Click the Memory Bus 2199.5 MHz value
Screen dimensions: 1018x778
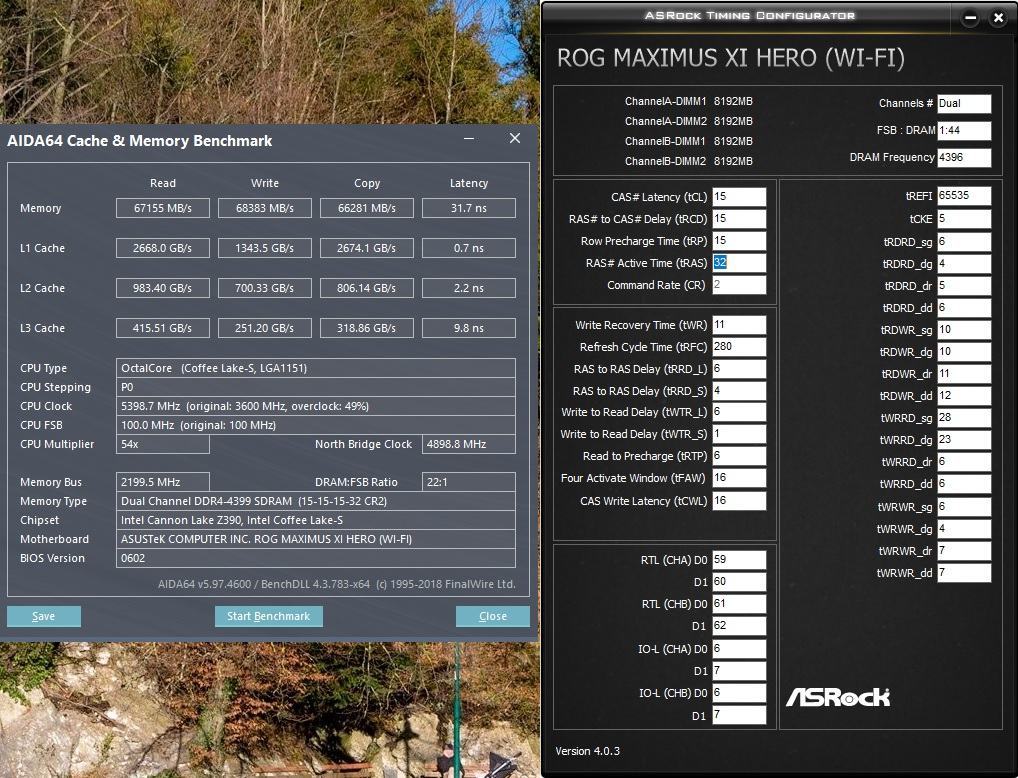163,482
